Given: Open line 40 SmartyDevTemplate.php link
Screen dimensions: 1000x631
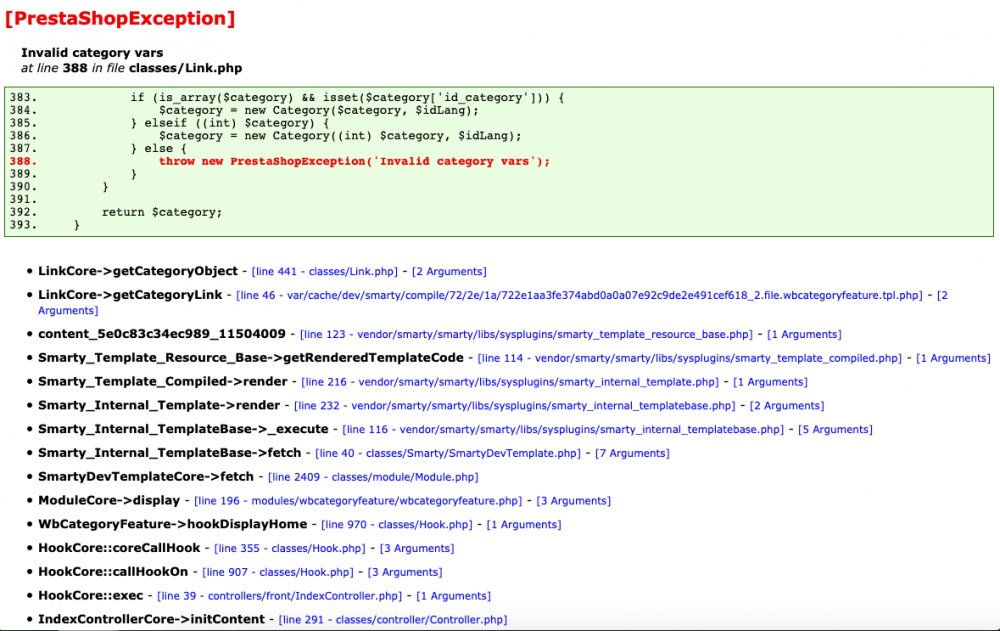Looking at the screenshot, I should point(448,454).
